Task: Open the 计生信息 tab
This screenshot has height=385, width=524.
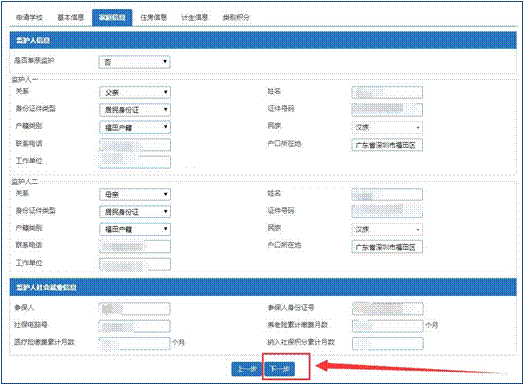Action: [194, 17]
